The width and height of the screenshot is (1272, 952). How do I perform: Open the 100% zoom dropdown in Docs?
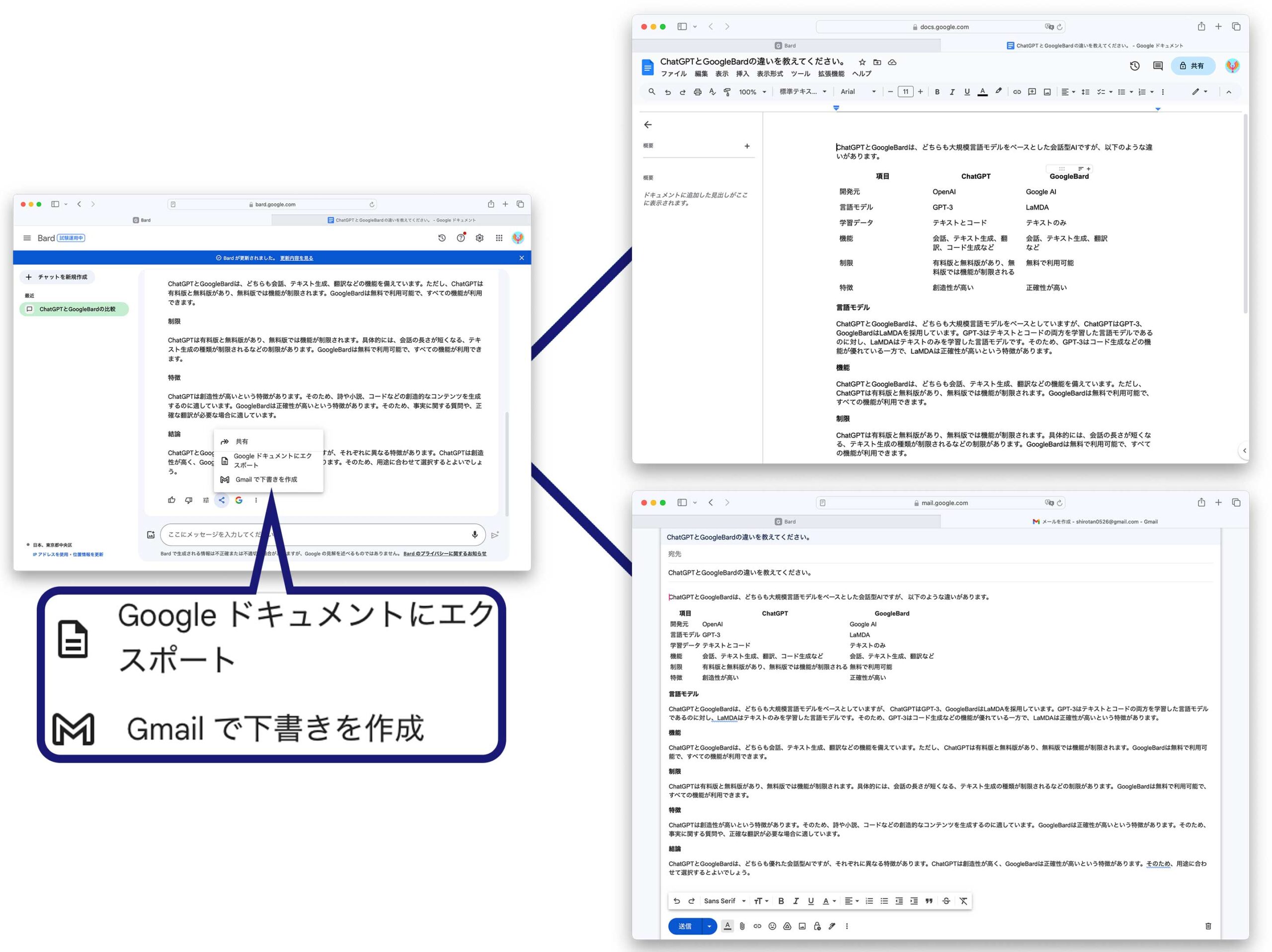[752, 92]
